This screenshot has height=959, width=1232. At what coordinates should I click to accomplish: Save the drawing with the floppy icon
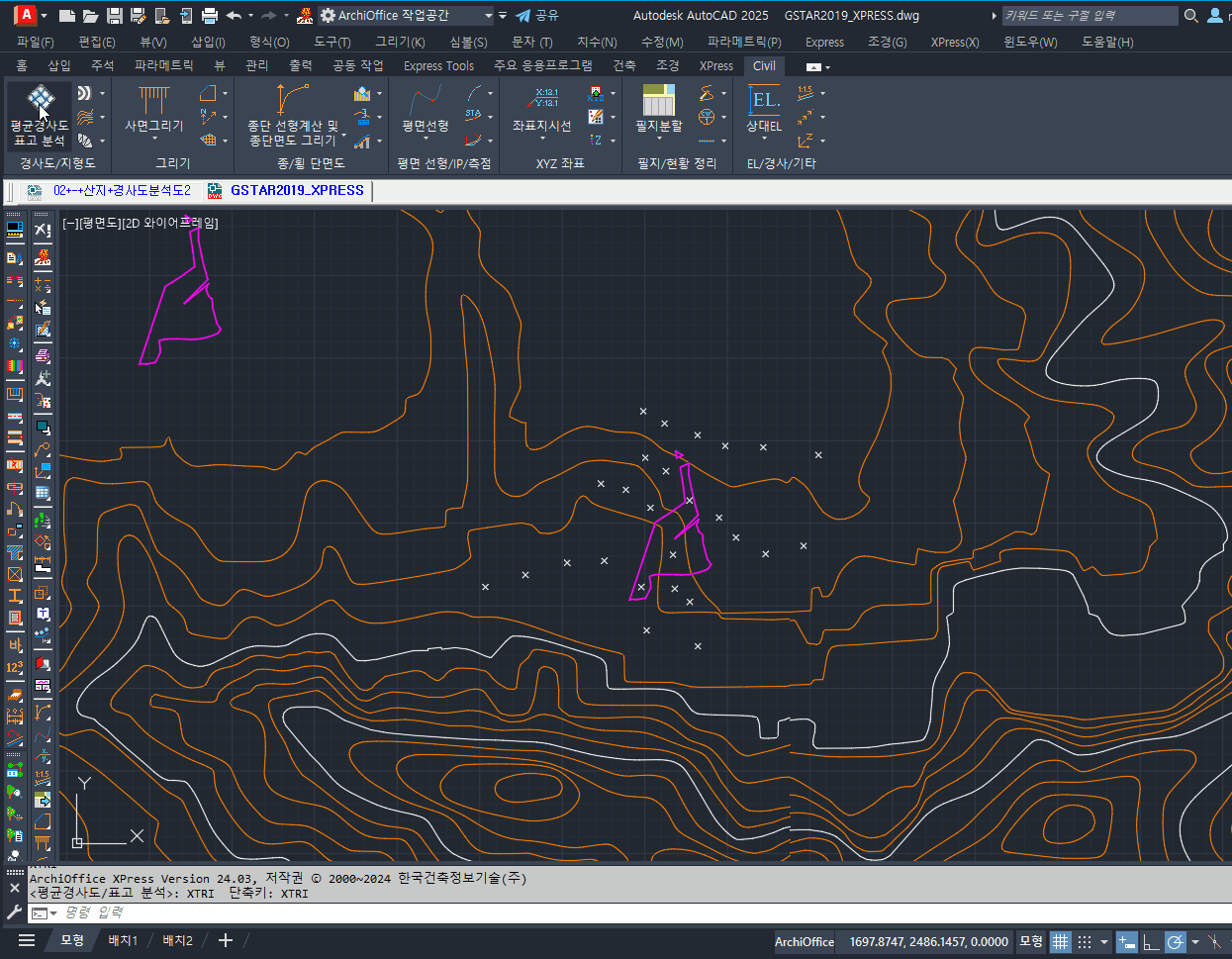pyautogui.click(x=114, y=16)
